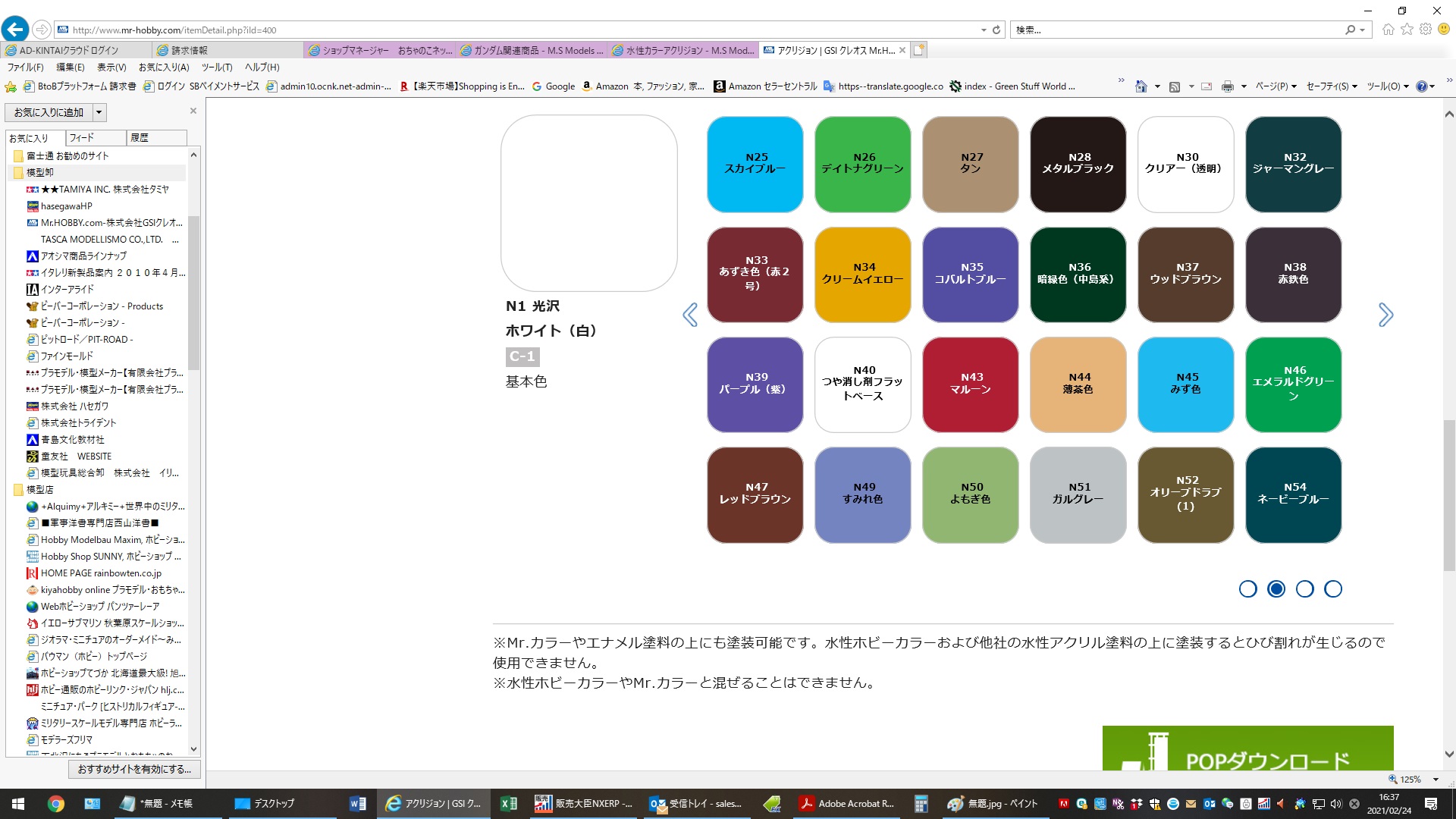Open the ツール(O) command bar dropdown
The image size is (1456, 819).
[x=1388, y=86]
